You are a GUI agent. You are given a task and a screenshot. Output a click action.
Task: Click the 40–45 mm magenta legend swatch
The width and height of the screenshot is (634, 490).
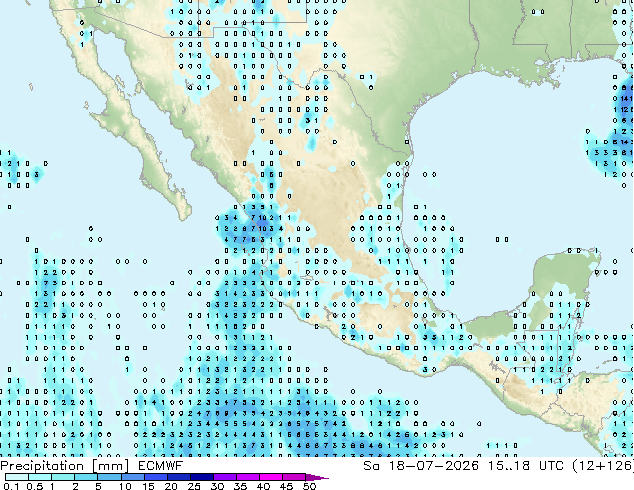click(271, 477)
